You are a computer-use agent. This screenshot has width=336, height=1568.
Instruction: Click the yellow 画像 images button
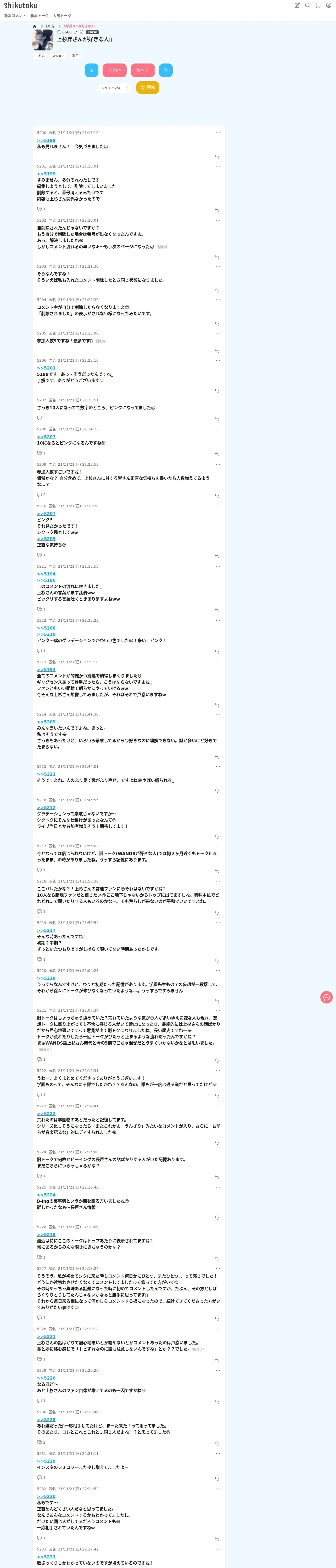[x=148, y=88]
